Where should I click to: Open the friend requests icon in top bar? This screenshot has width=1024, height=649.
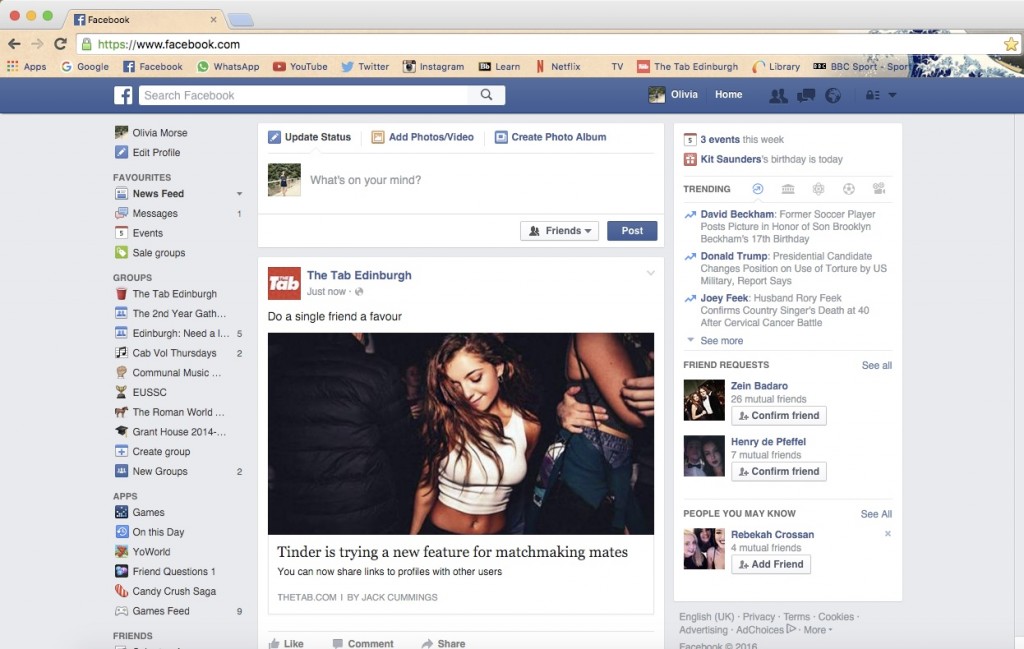tap(778, 95)
